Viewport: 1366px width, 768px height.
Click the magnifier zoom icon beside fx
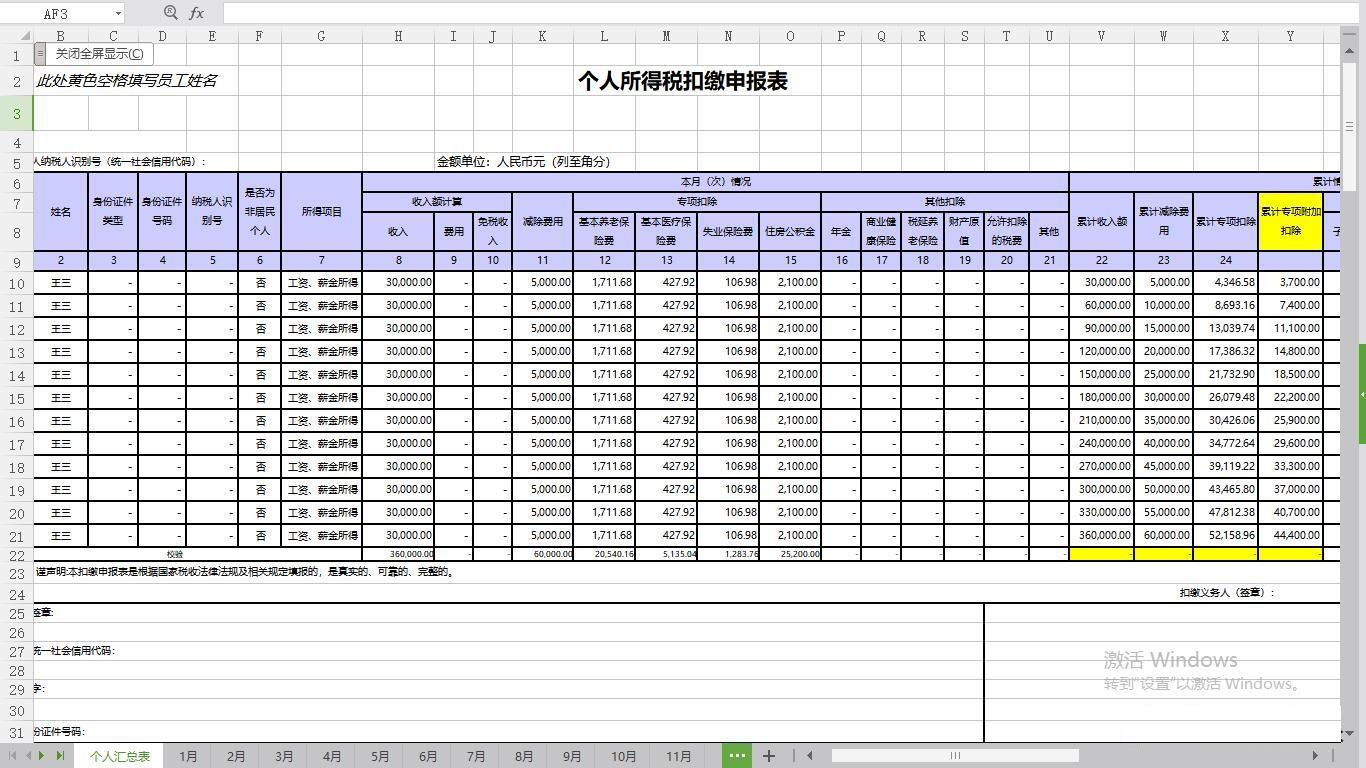[x=170, y=13]
